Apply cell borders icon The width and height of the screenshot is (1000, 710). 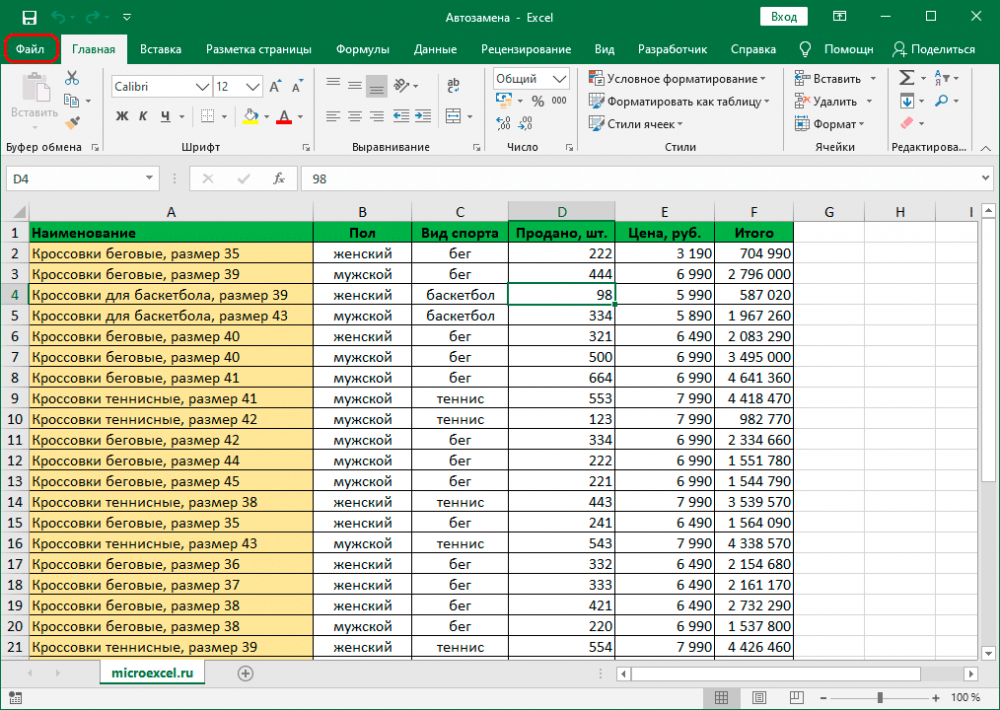207,116
